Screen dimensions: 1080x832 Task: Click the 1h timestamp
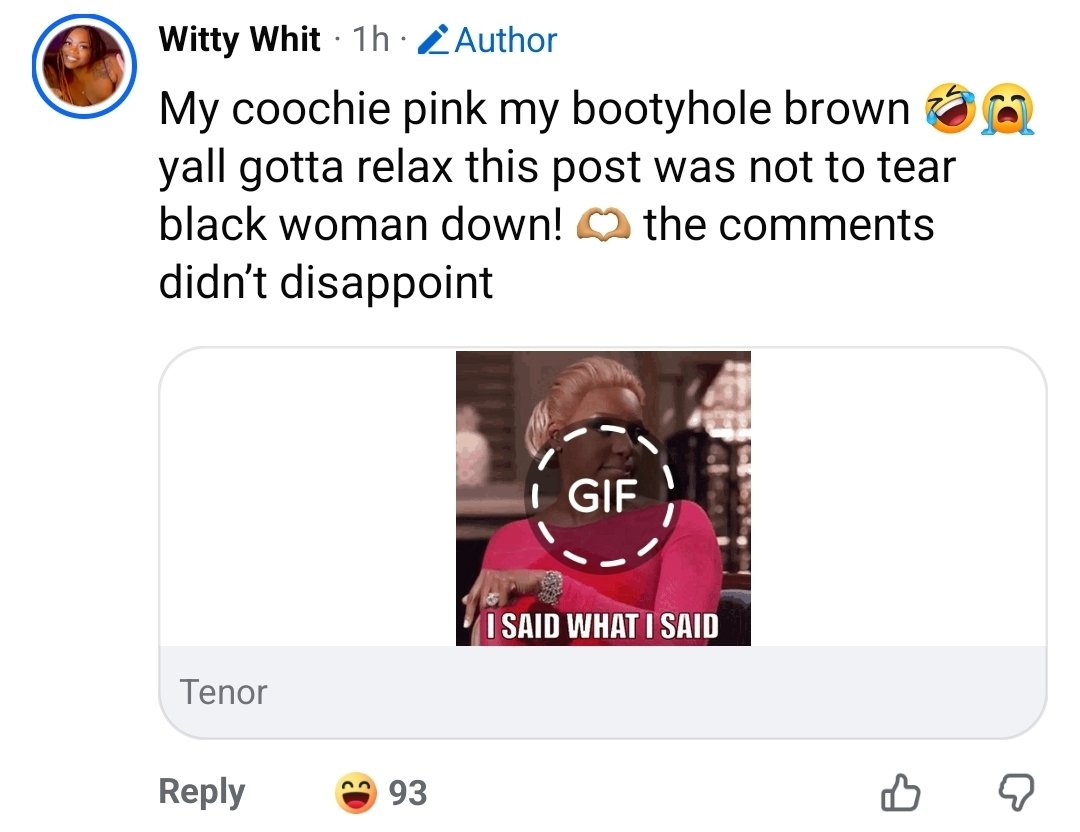[x=371, y=39]
